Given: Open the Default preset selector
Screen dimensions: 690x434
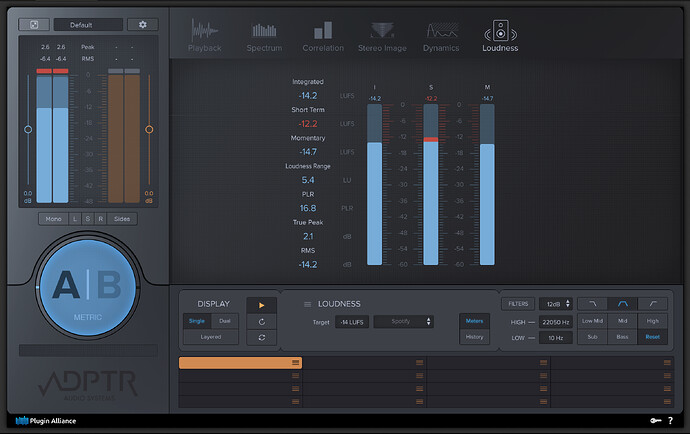Looking at the screenshot, I should click(x=88, y=25).
